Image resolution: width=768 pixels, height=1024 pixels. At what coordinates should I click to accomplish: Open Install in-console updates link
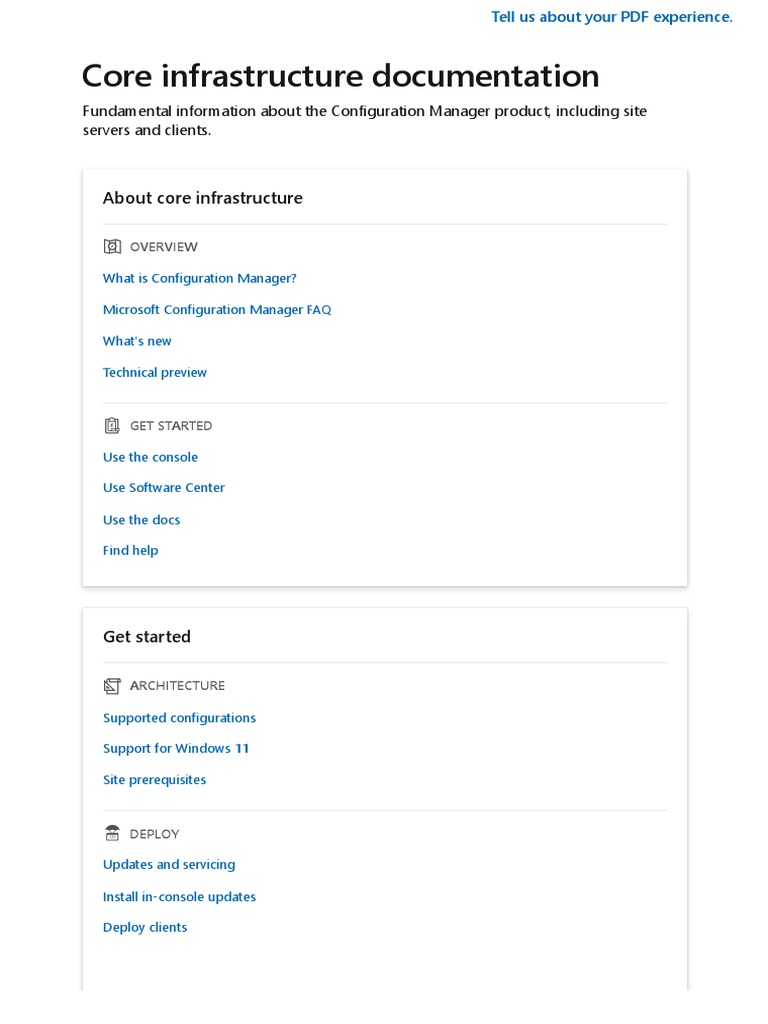coord(179,897)
